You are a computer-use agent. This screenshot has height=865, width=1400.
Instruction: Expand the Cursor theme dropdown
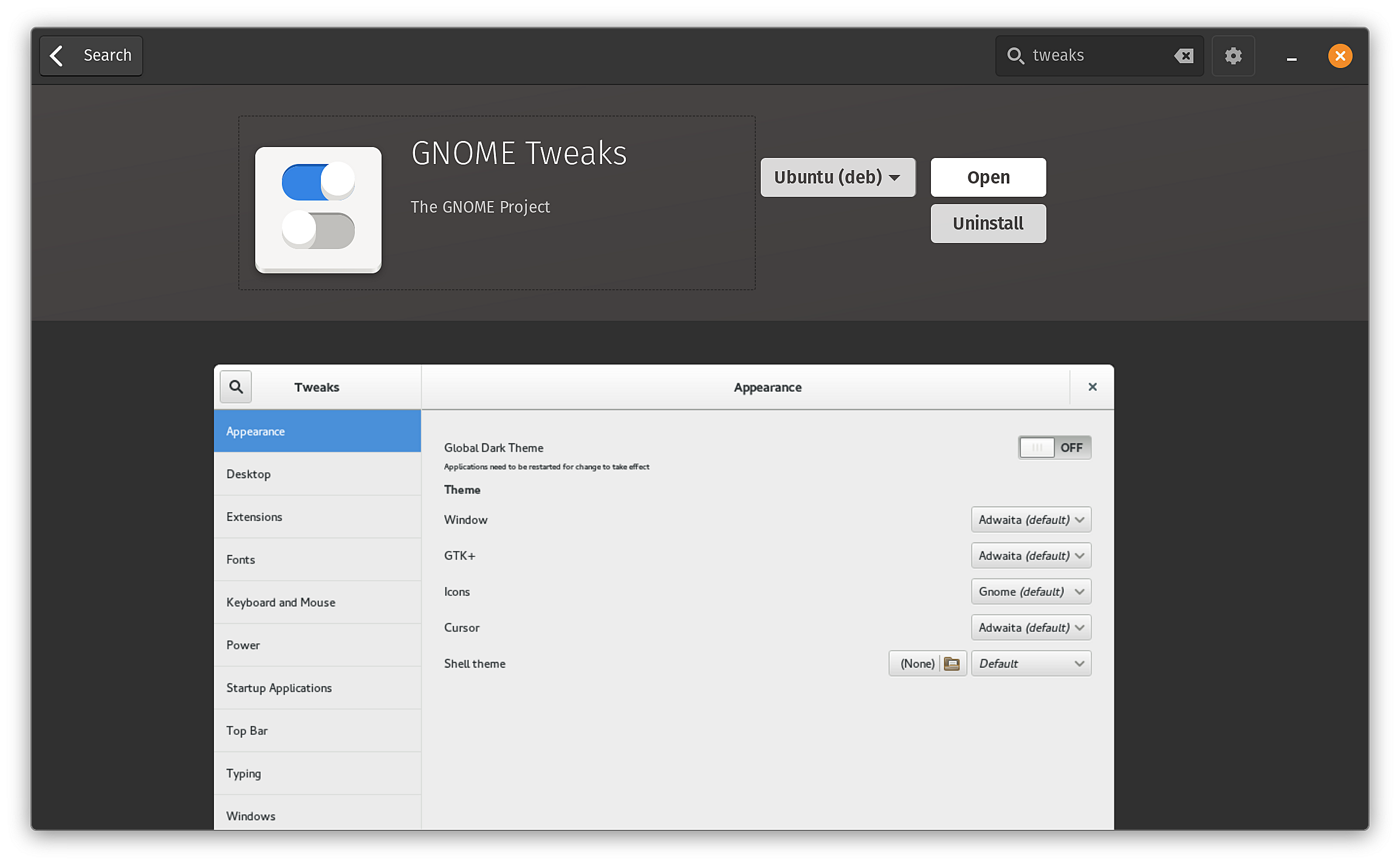(1031, 627)
